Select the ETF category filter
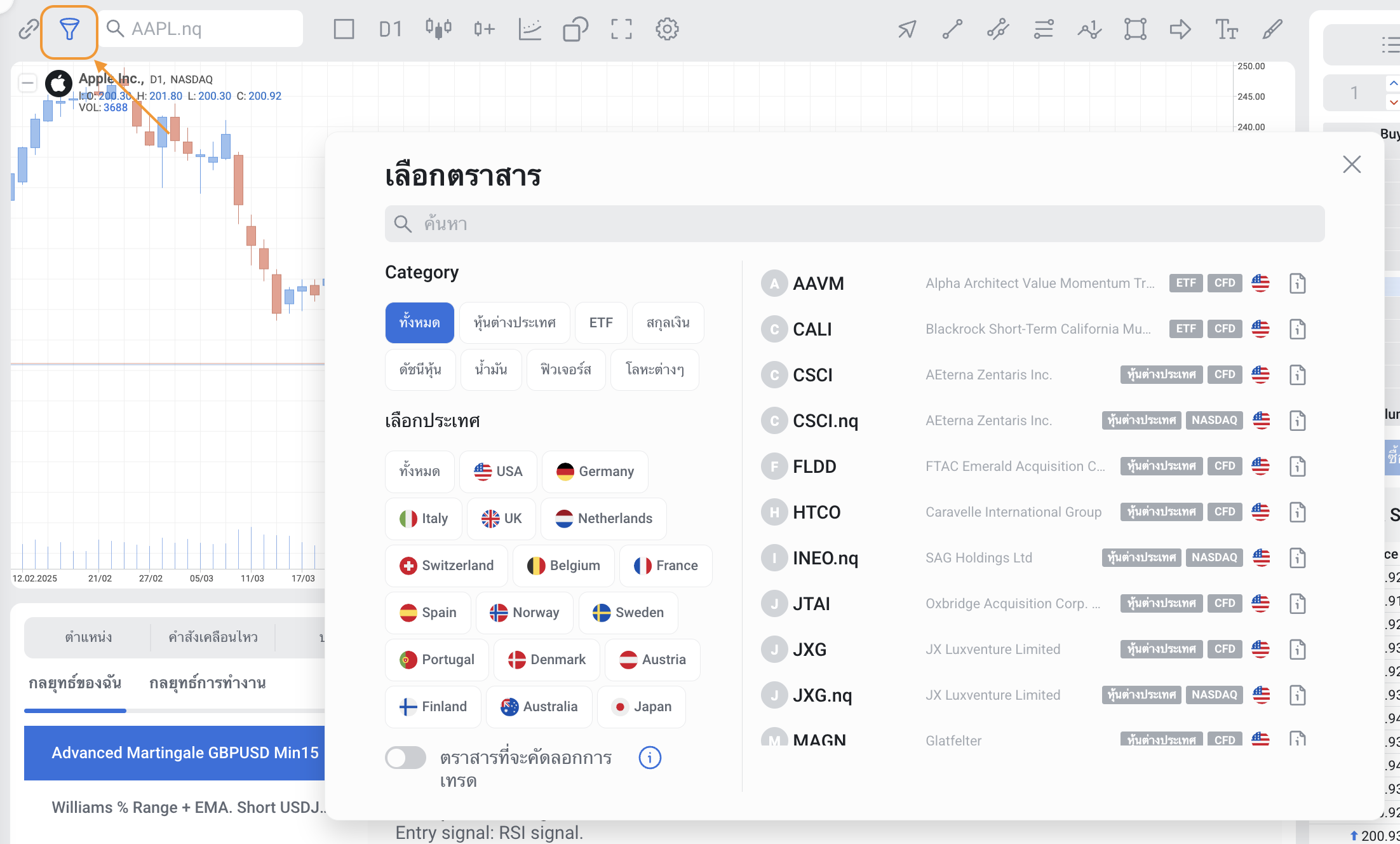1400x844 pixels. [600, 323]
